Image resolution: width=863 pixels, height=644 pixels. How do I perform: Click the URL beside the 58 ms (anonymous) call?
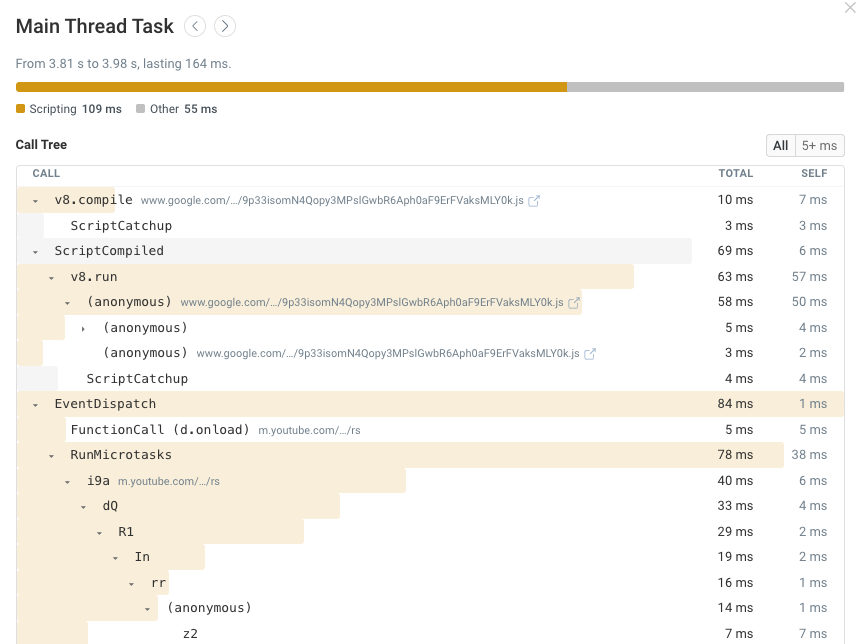pyautogui.click(x=372, y=302)
